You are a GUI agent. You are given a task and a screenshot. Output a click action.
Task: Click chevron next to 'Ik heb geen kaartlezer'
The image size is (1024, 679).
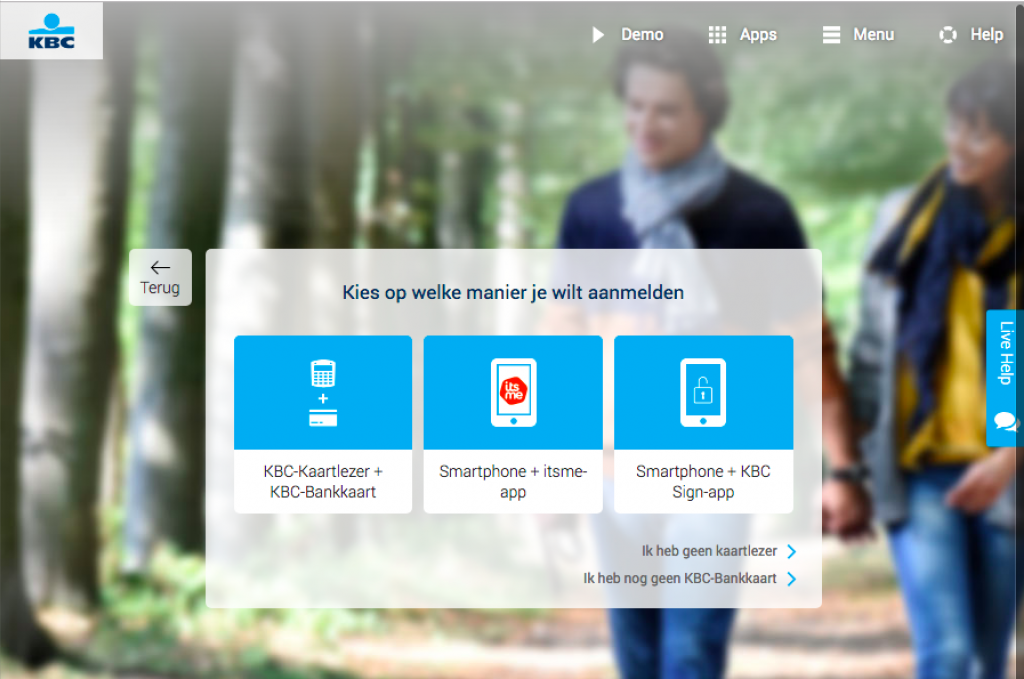(791, 551)
